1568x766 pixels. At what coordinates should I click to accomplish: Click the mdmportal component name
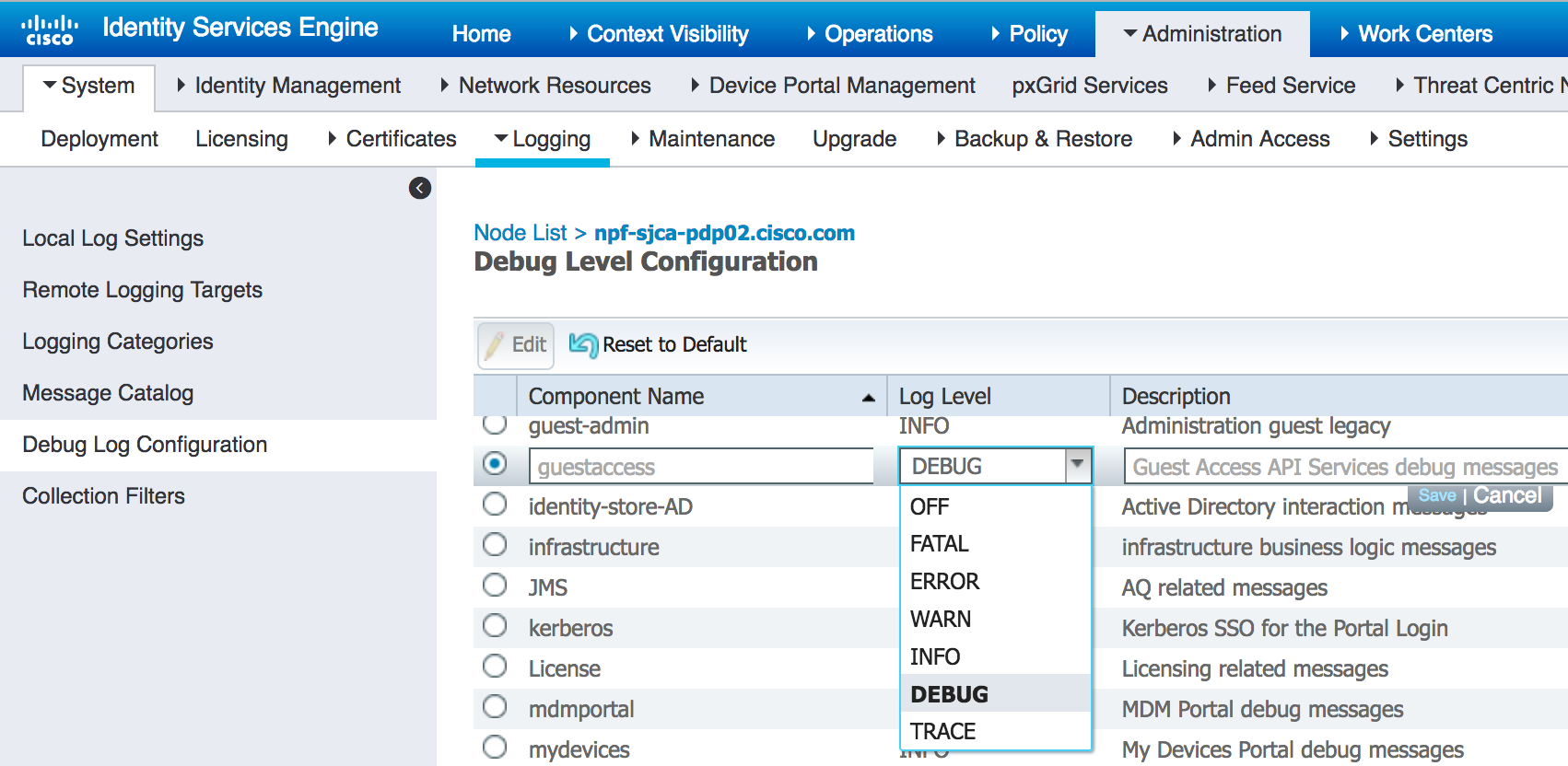point(581,709)
